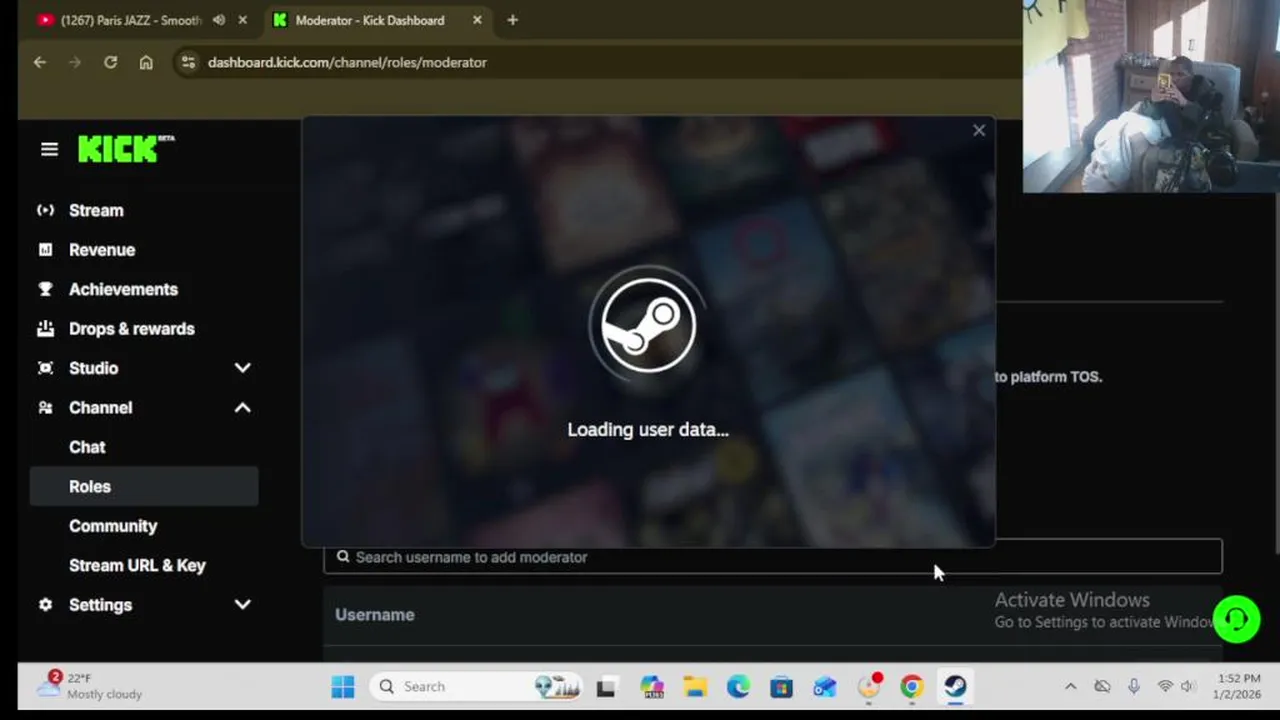The width and height of the screenshot is (1280, 720).
Task: Switch to the Paris JAZZ YouTube tab
Action: pyautogui.click(x=130, y=20)
